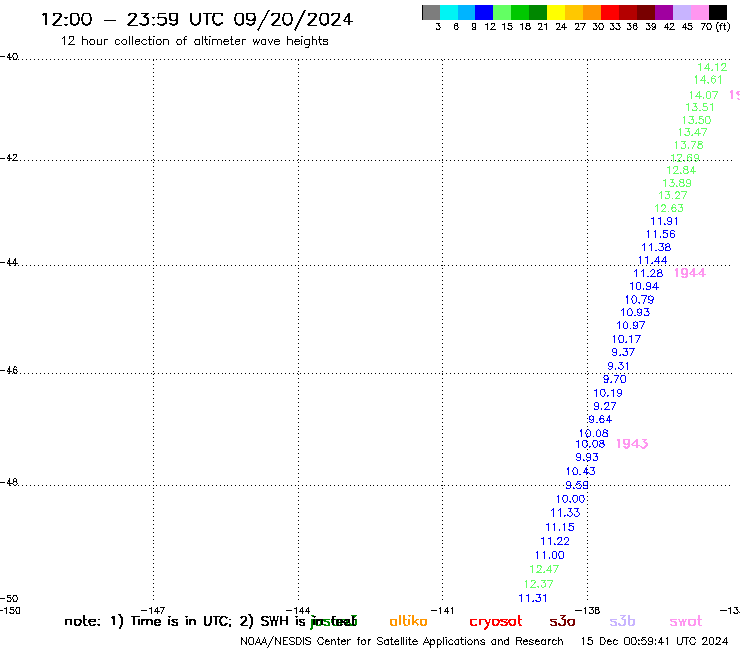Select the 11.56 wave height reading
This screenshot has height=650, width=740.
pos(661,234)
